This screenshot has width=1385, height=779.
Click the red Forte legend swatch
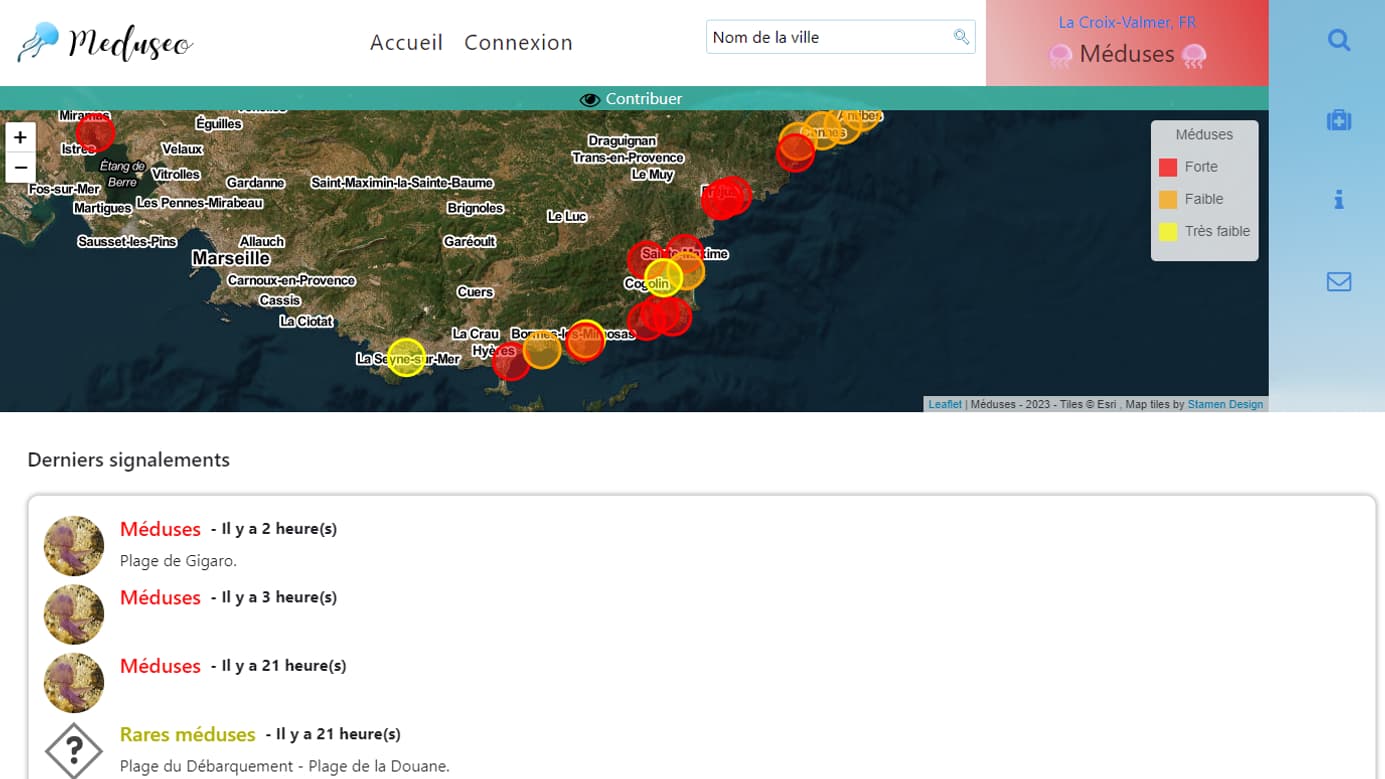pos(1167,167)
